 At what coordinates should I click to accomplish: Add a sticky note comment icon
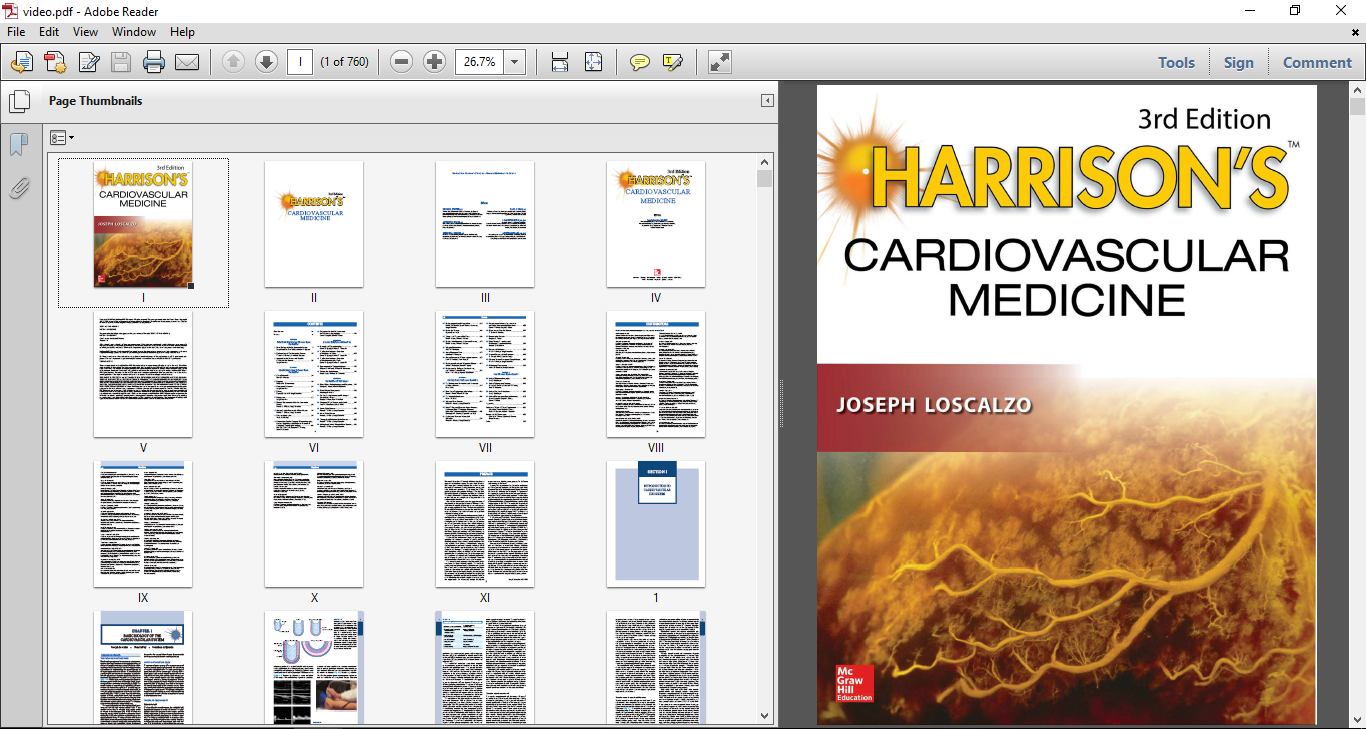pyautogui.click(x=640, y=62)
